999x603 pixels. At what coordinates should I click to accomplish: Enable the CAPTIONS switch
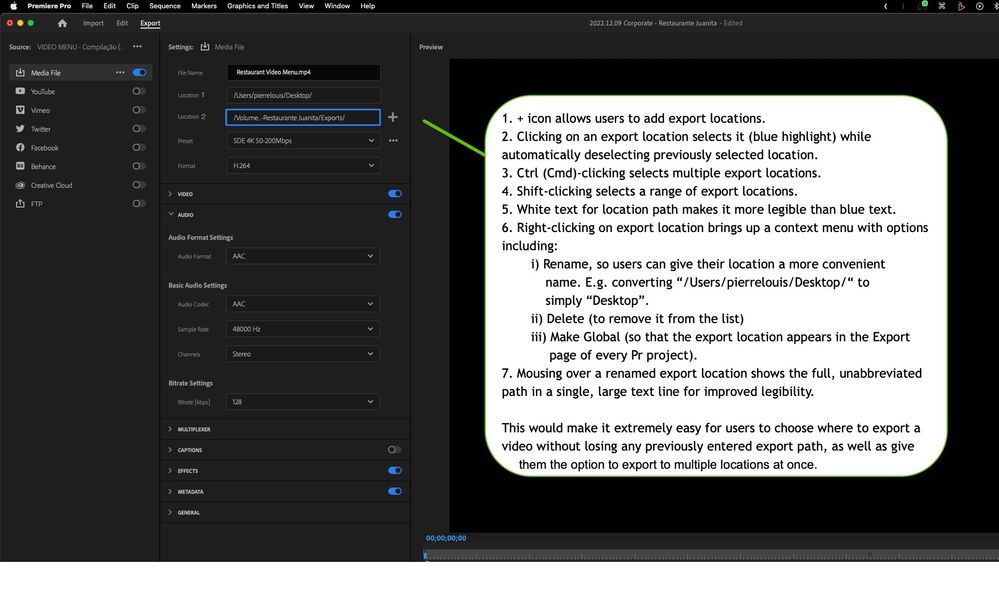coord(395,450)
